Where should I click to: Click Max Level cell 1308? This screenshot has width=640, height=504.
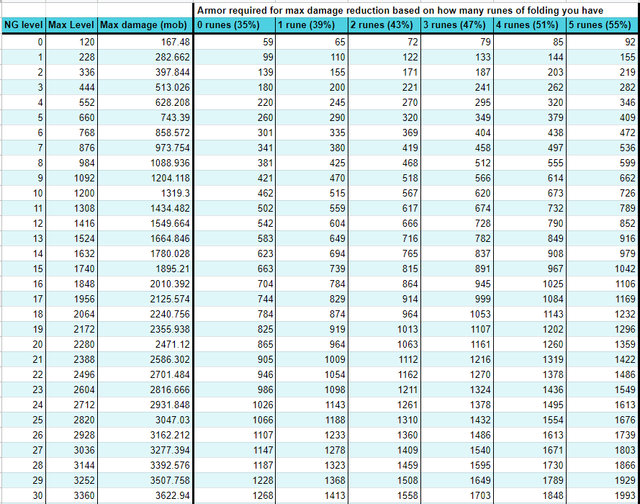[x=71, y=208]
